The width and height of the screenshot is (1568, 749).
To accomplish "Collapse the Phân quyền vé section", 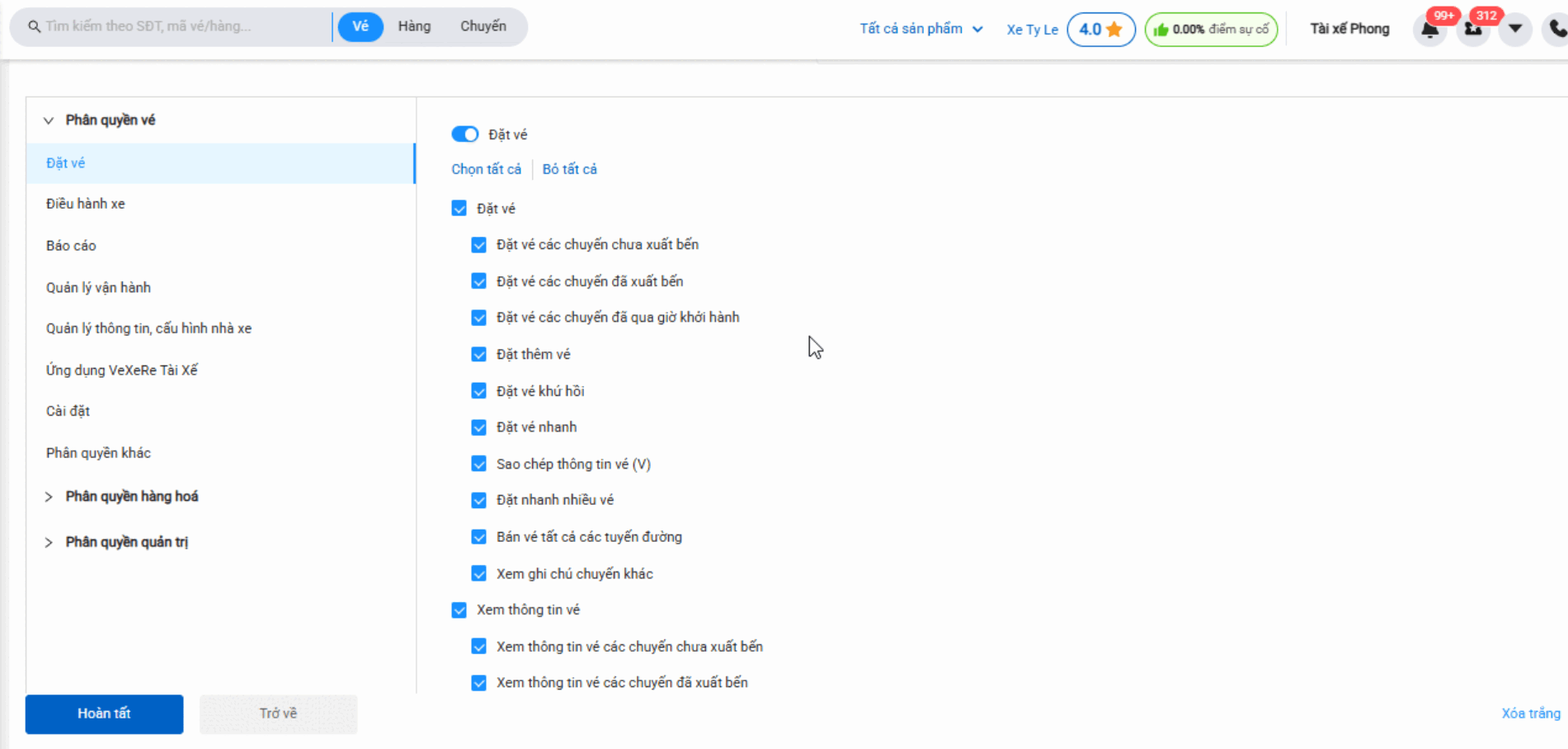I will [x=49, y=120].
